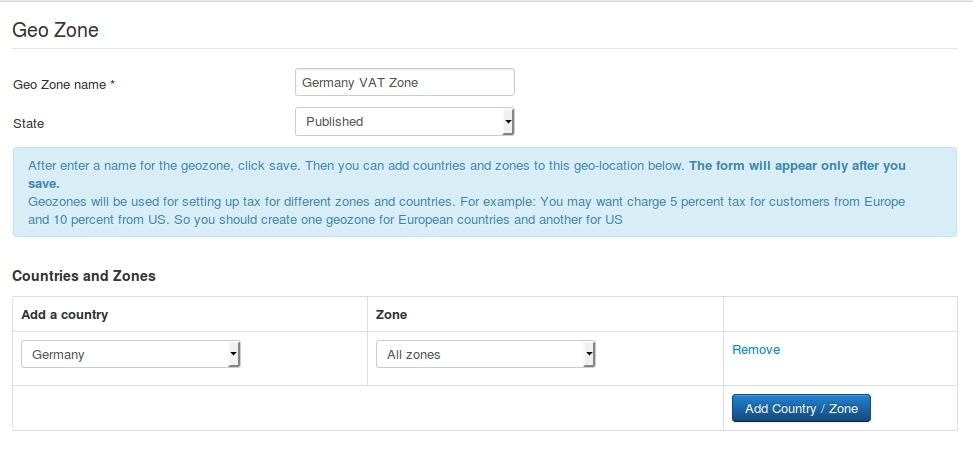Screen dimensions: 973x470
Task: Remove the Germany row via Remove link
Action: (x=756, y=350)
